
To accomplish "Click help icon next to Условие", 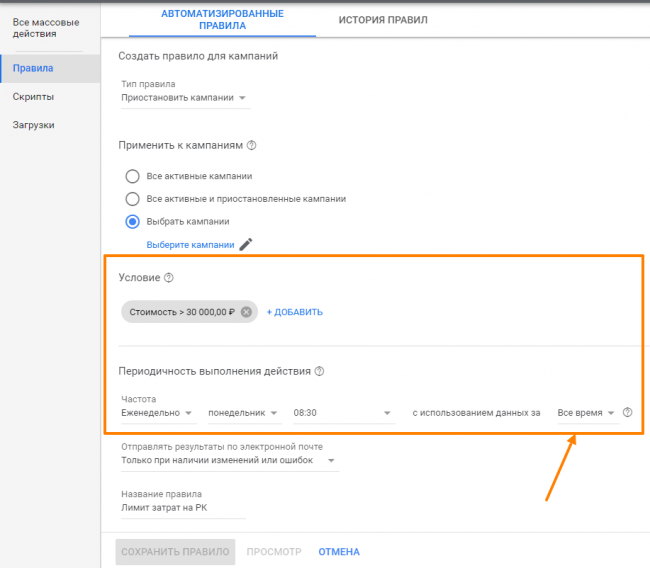I will (x=169, y=277).
